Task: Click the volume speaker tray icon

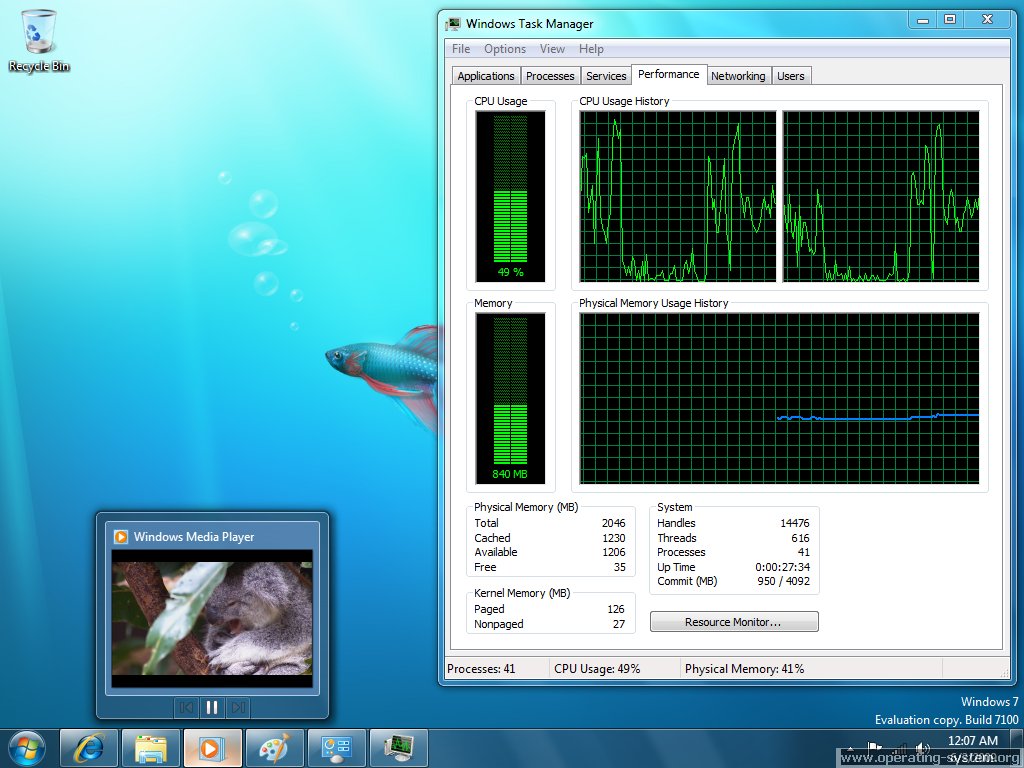Action: (923, 748)
